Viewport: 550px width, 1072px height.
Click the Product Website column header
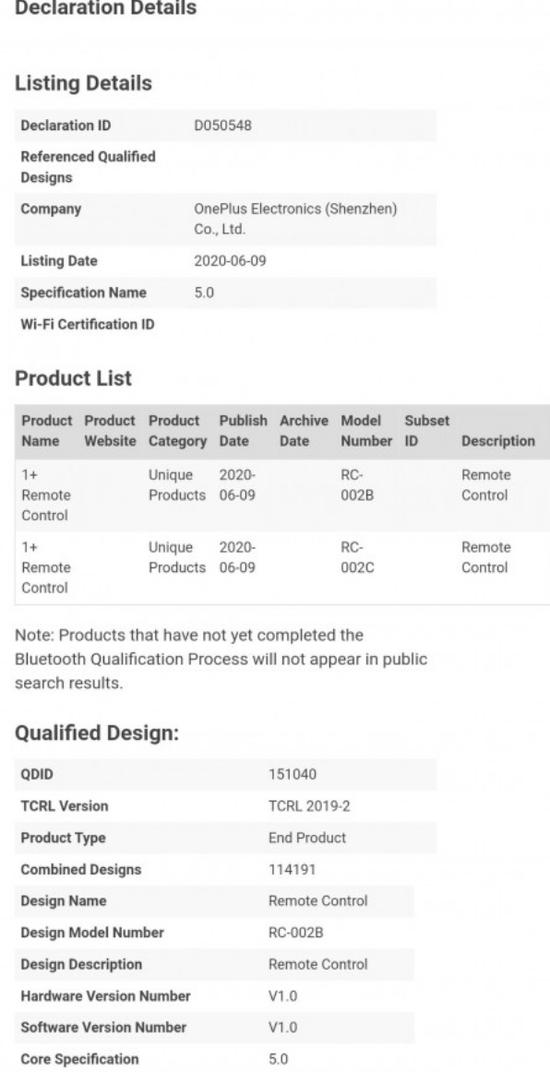click(x=109, y=431)
